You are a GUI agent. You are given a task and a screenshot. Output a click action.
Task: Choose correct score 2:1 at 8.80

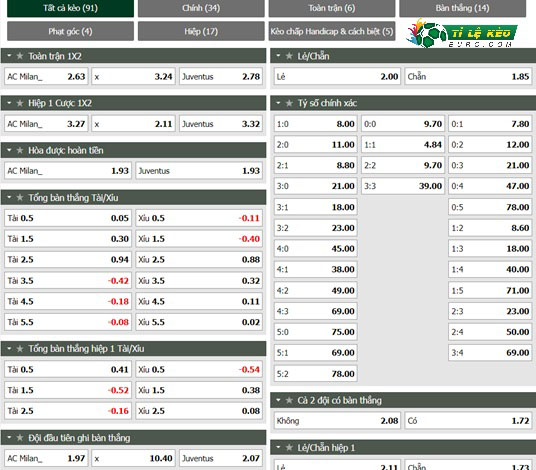pos(316,165)
